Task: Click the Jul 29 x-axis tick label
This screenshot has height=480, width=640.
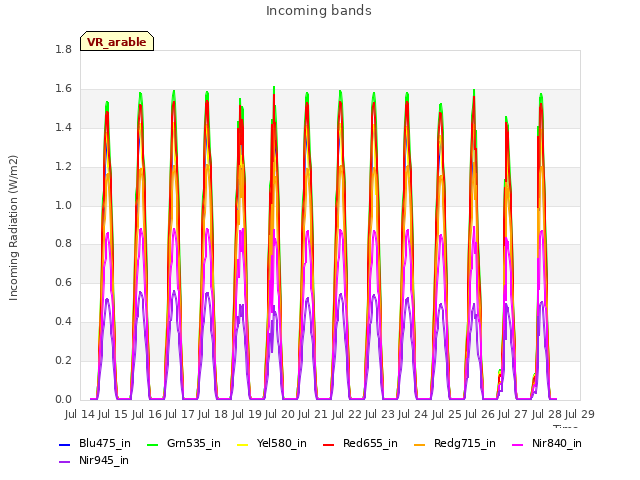Action: (x=580, y=414)
